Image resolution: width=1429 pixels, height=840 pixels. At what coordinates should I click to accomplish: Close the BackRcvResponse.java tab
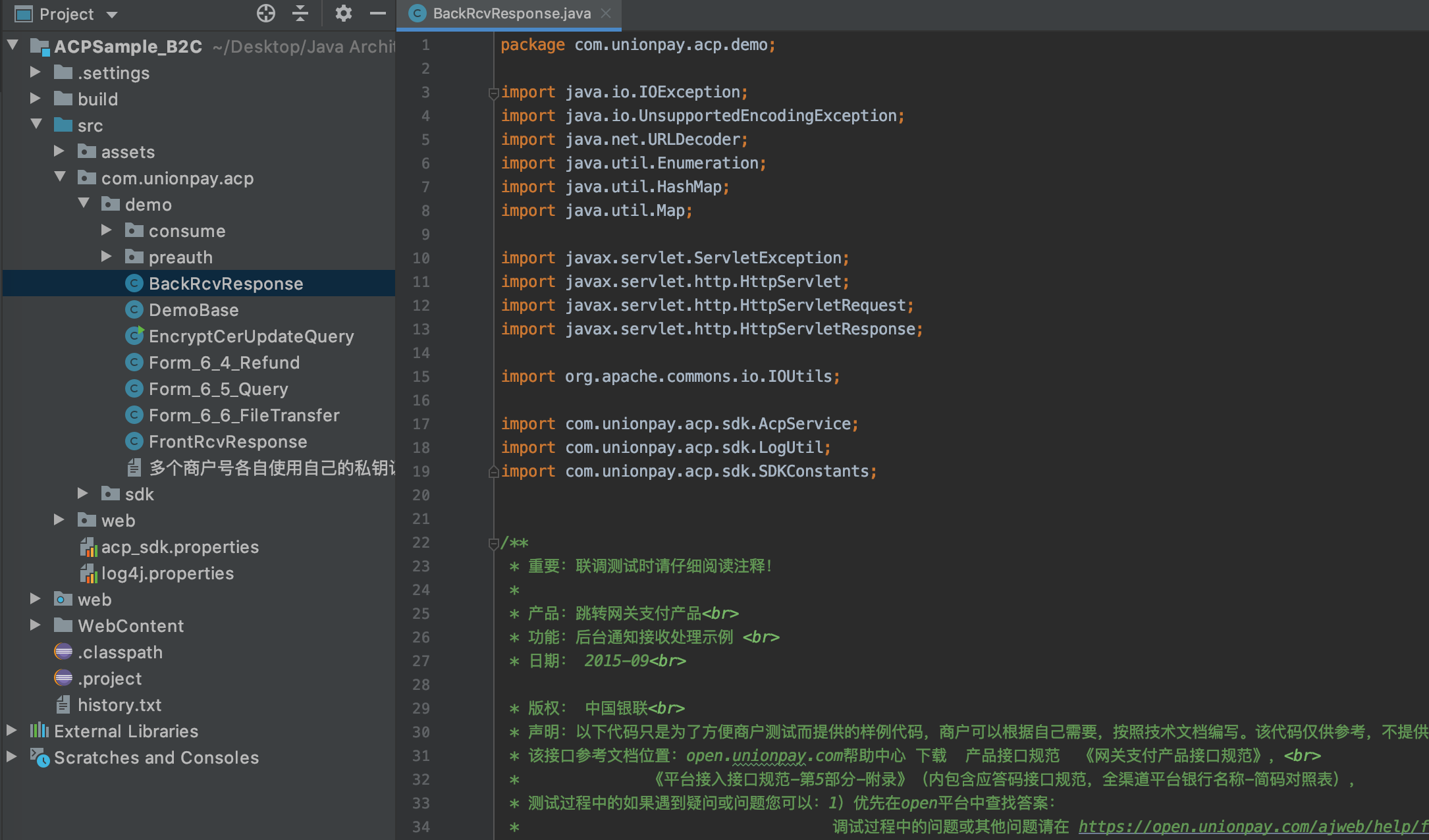coord(607,14)
